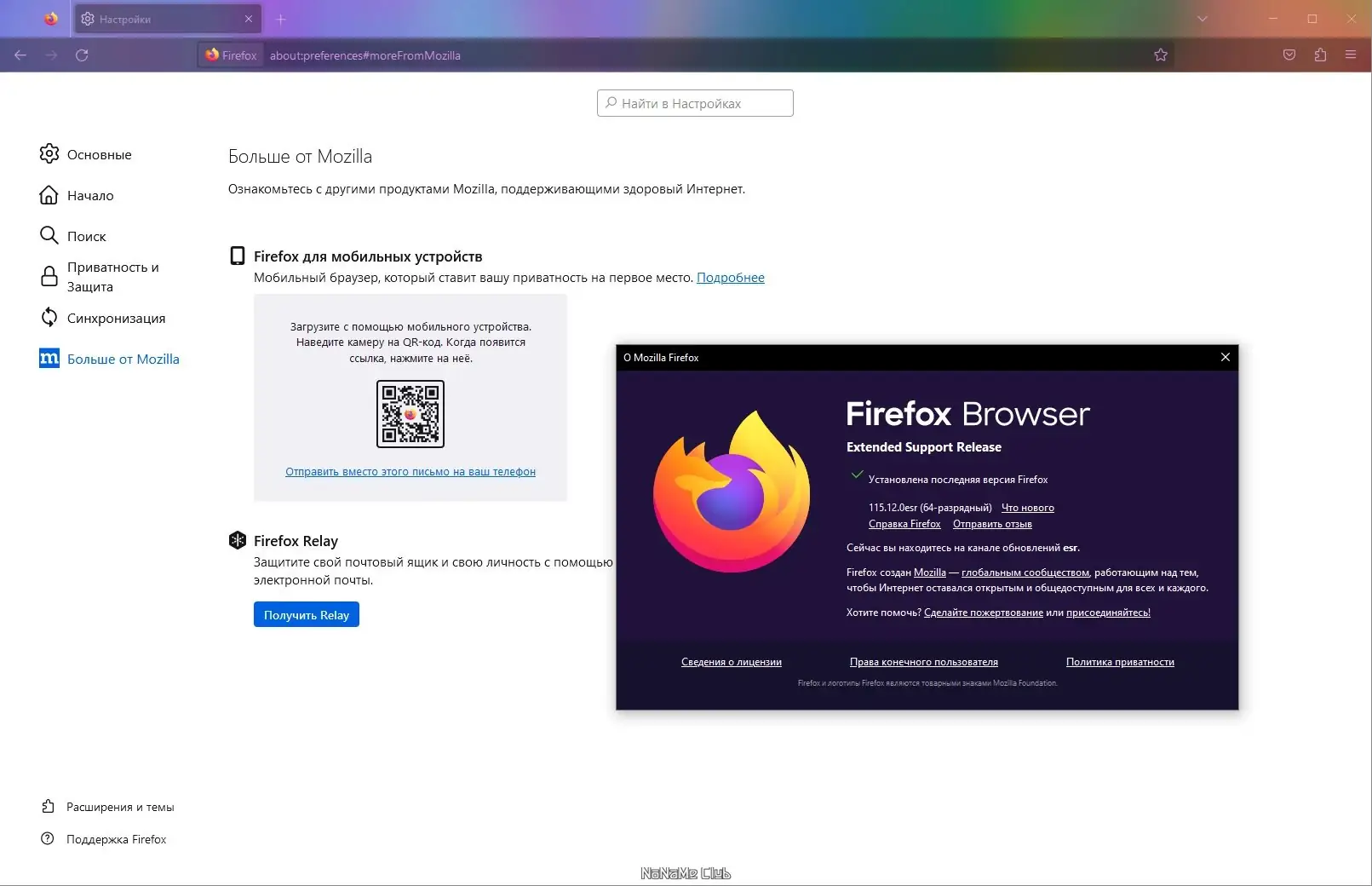Open Поддержка Firefox link
This screenshot has width=1372, height=886.
click(117, 839)
